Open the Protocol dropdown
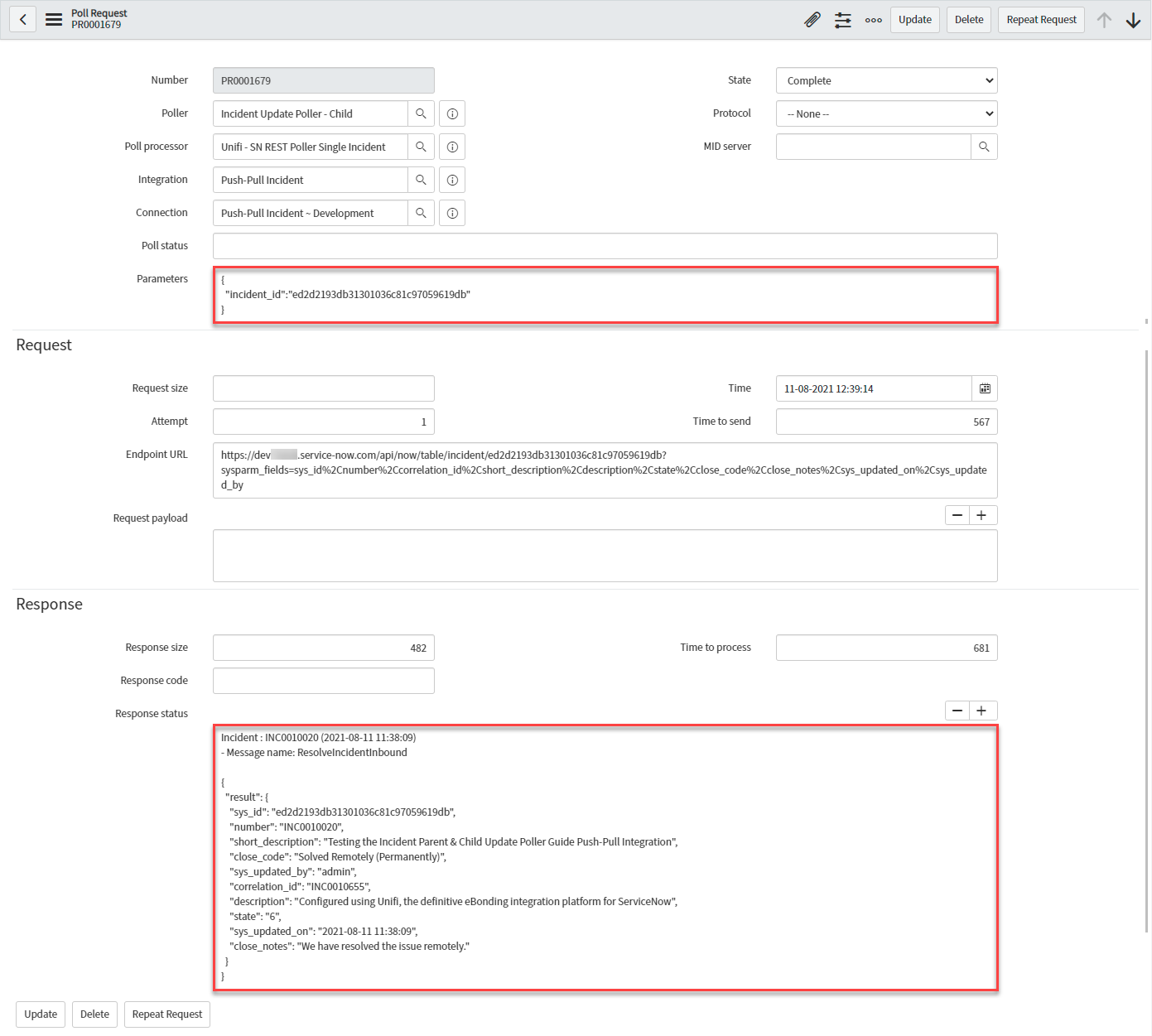This screenshot has height=1036, width=1152. point(886,113)
